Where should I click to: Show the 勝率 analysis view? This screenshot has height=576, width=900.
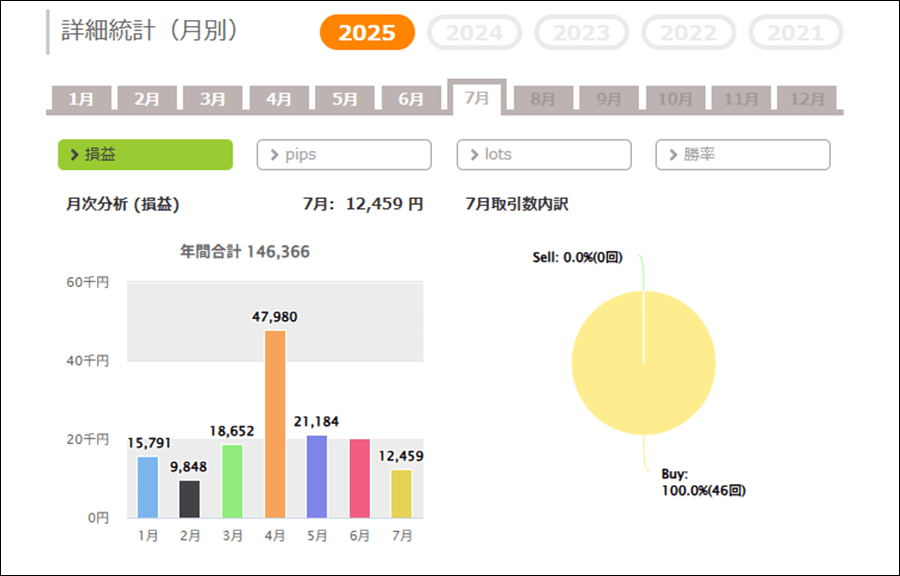pyautogui.click(x=743, y=154)
